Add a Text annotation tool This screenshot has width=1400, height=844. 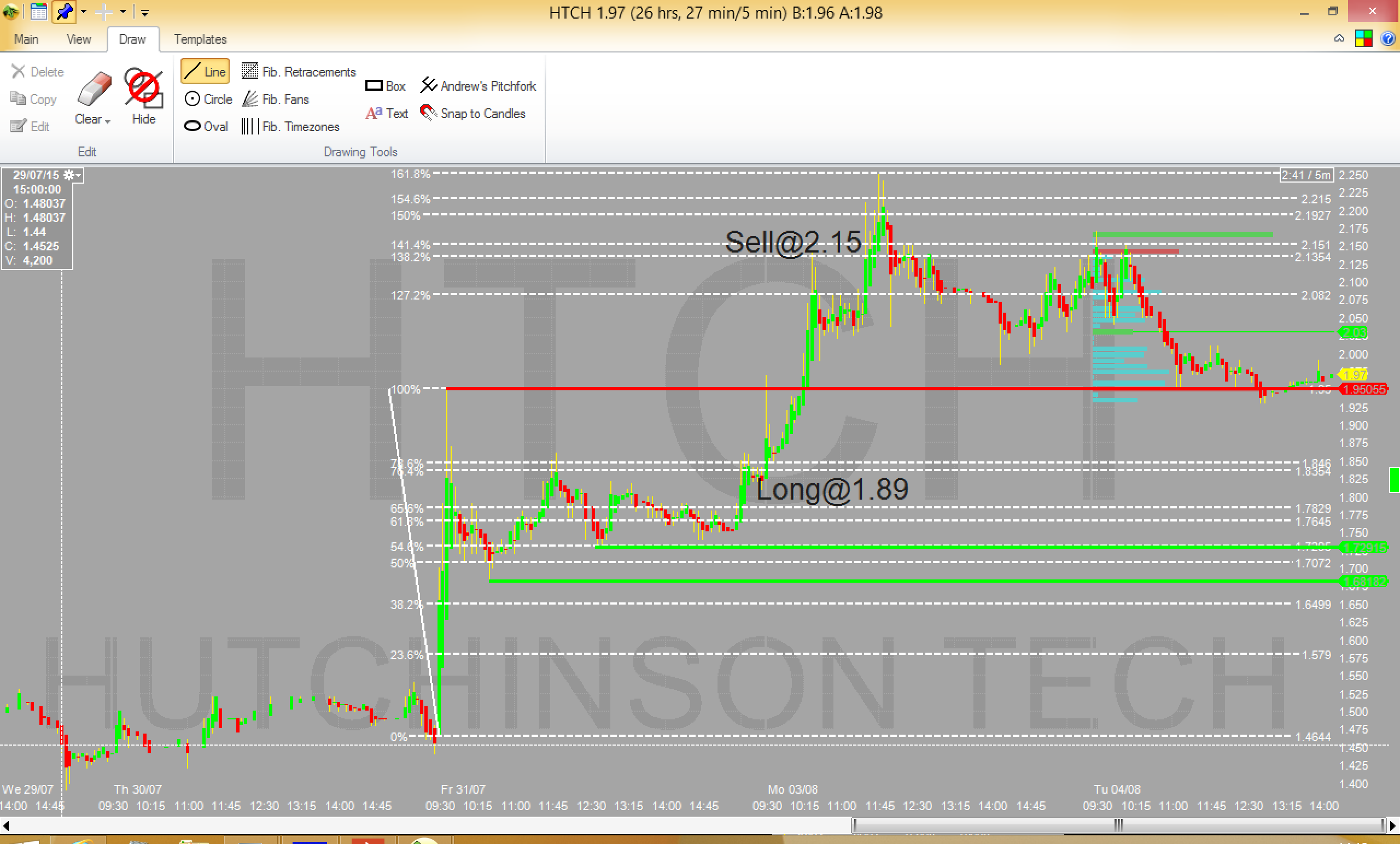tap(387, 113)
